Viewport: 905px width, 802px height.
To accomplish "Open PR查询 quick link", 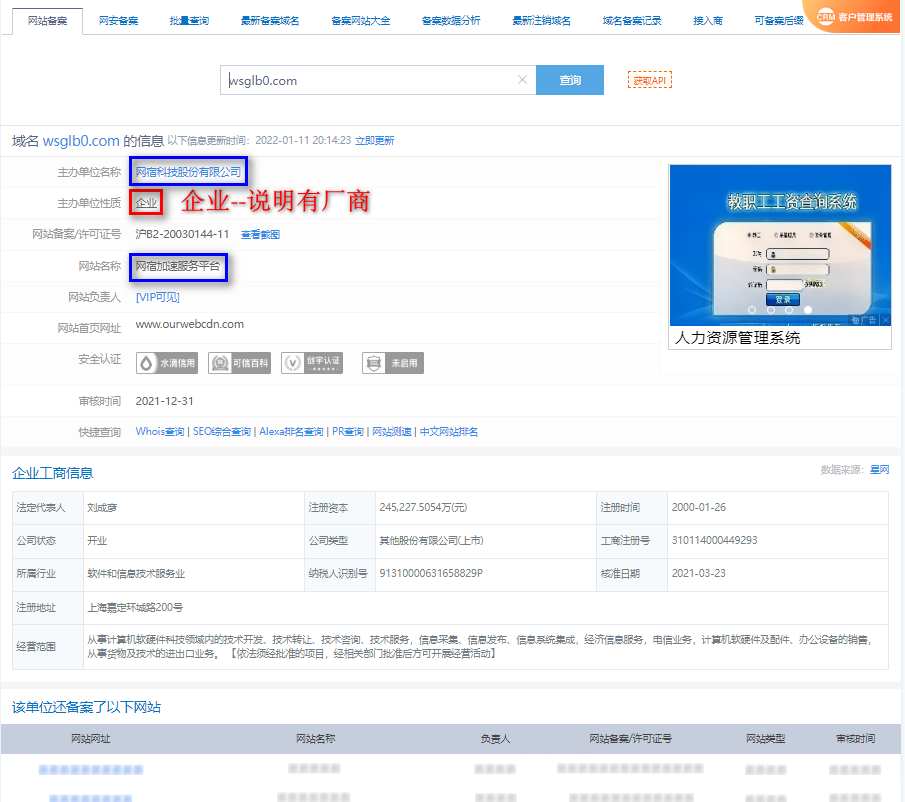I will tap(347, 432).
